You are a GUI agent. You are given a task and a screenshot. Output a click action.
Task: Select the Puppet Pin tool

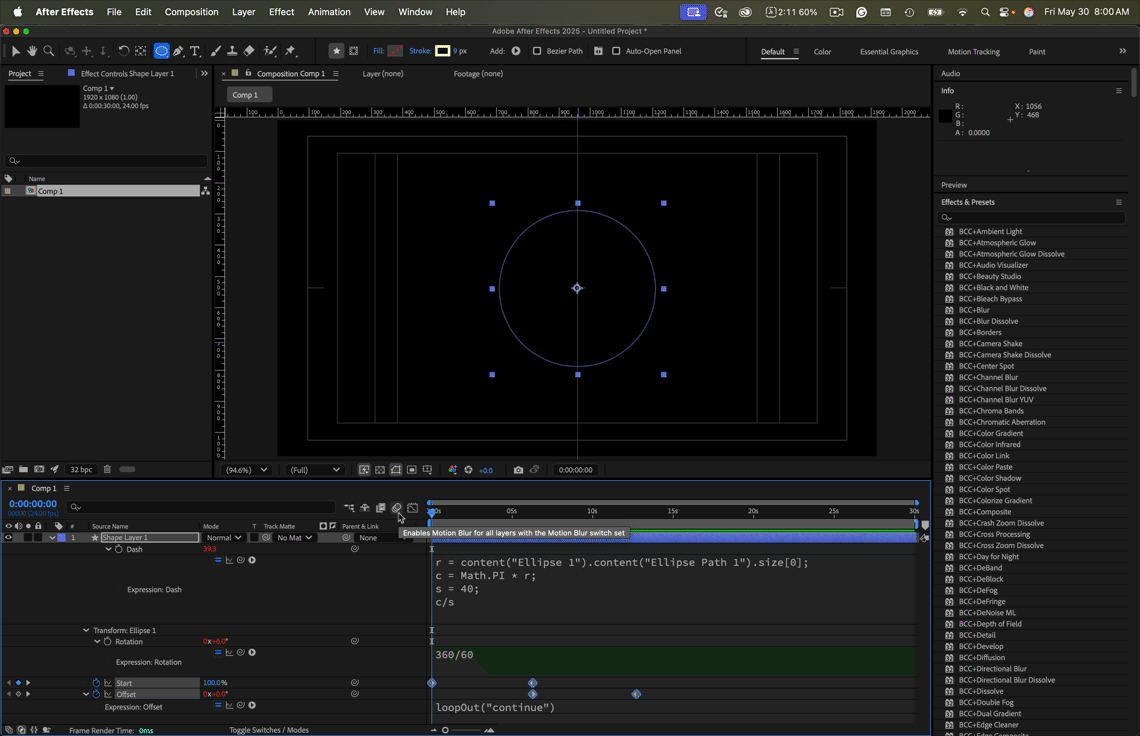(x=290, y=51)
